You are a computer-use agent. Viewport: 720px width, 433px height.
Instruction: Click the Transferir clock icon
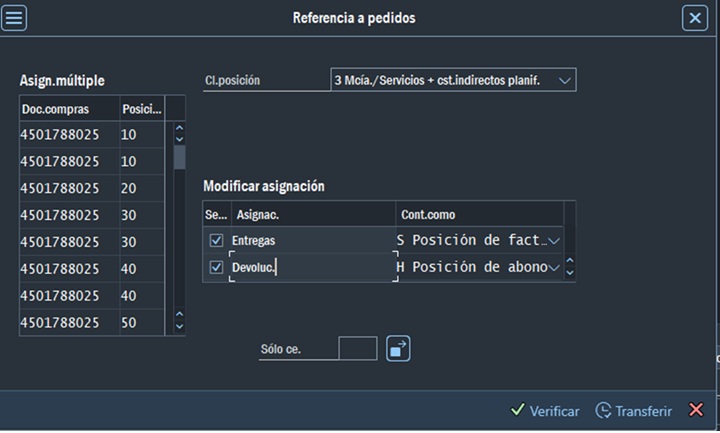click(x=603, y=410)
